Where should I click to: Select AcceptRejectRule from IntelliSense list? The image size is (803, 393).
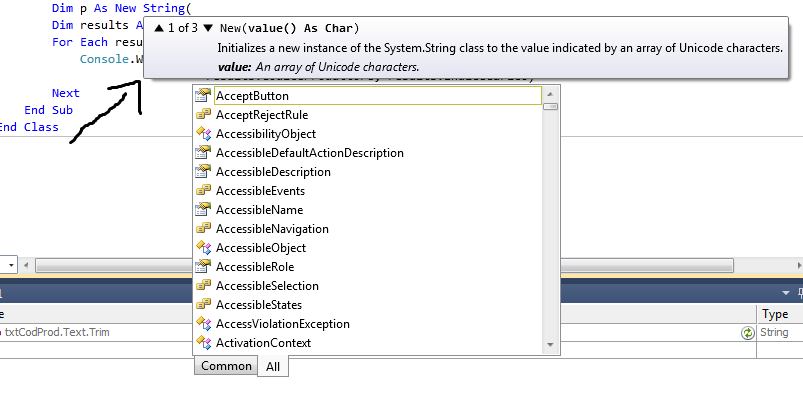point(262,115)
